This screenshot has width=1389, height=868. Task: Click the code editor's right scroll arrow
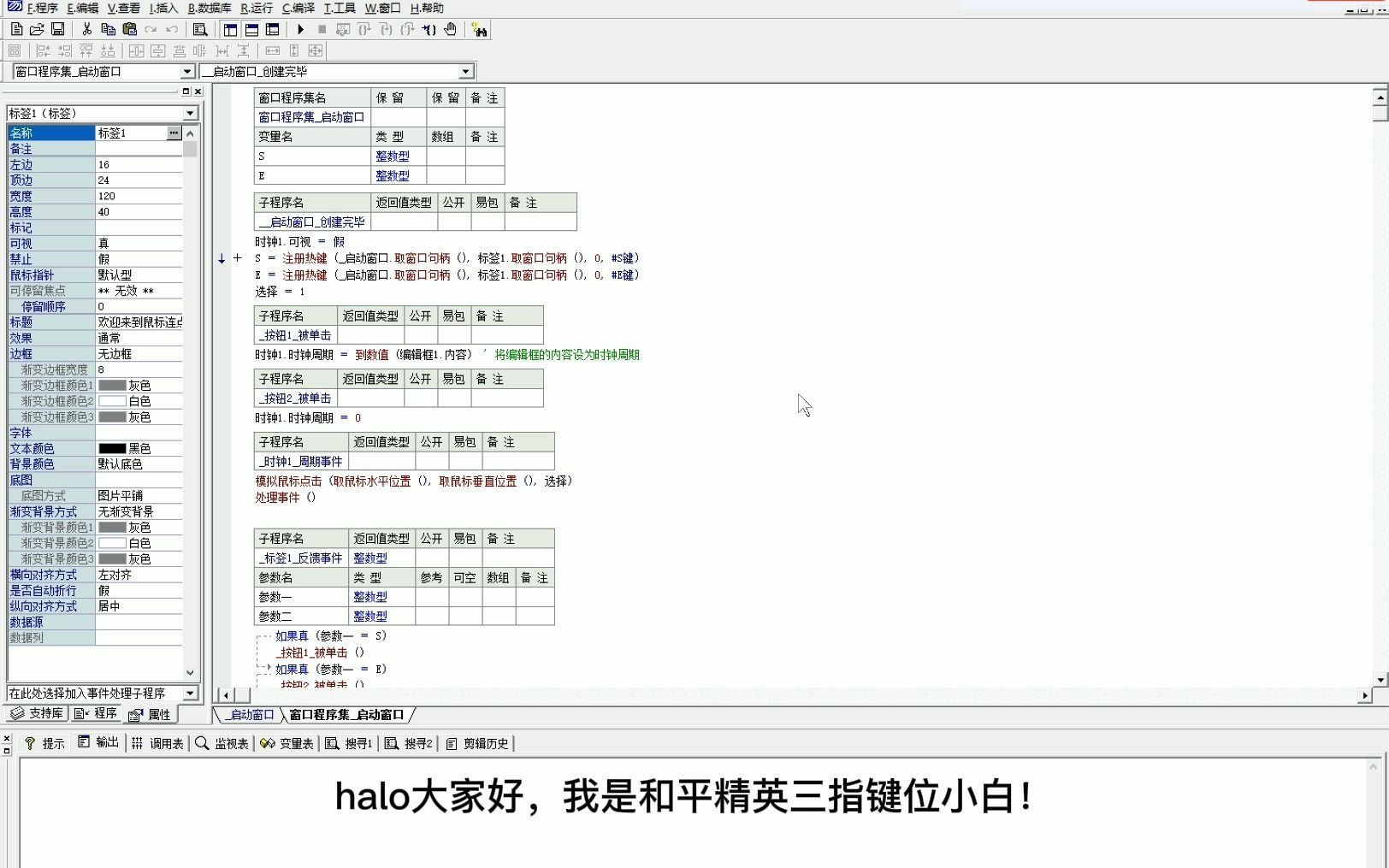(x=1364, y=695)
